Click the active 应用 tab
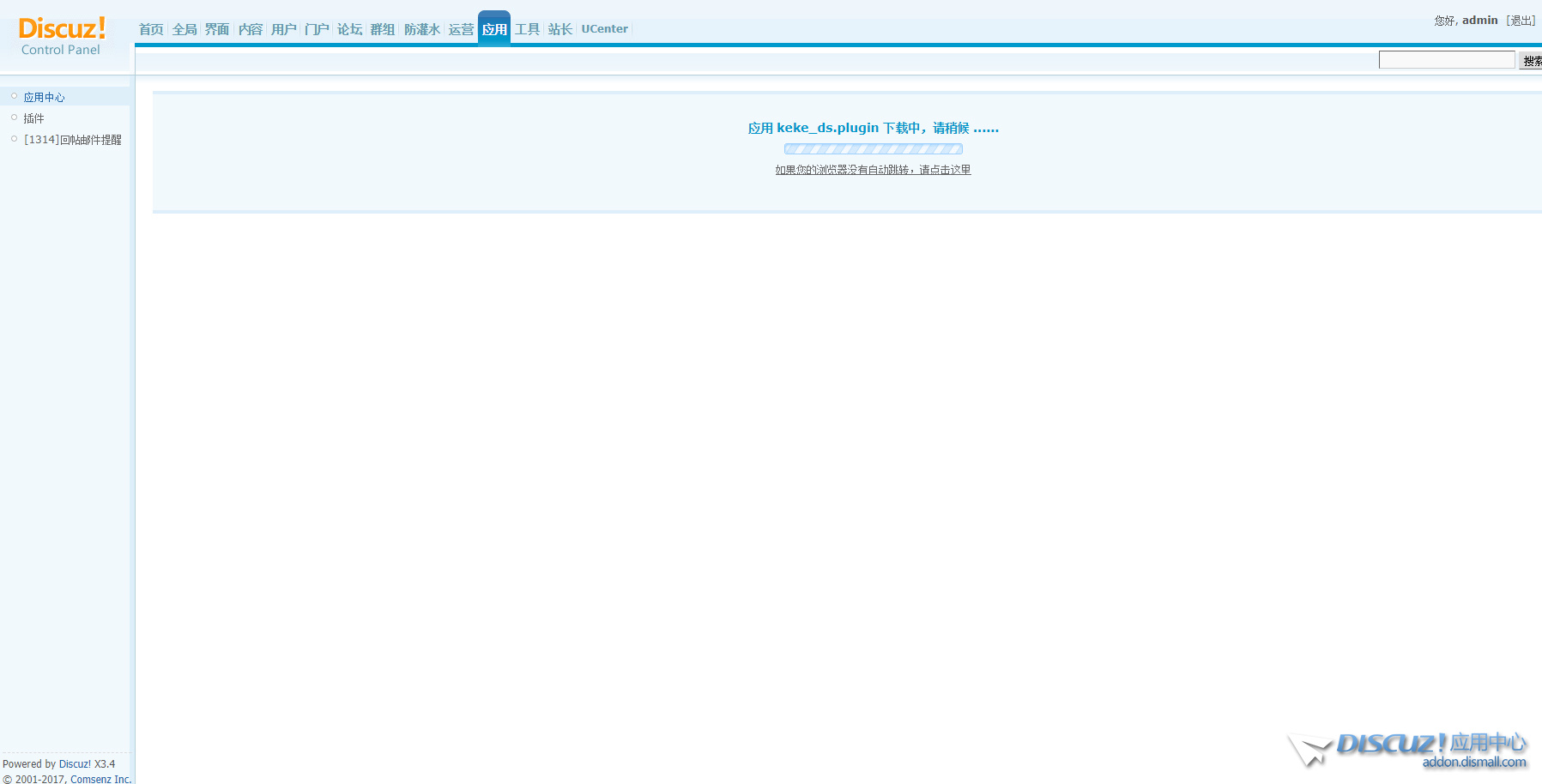 point(494,29)
